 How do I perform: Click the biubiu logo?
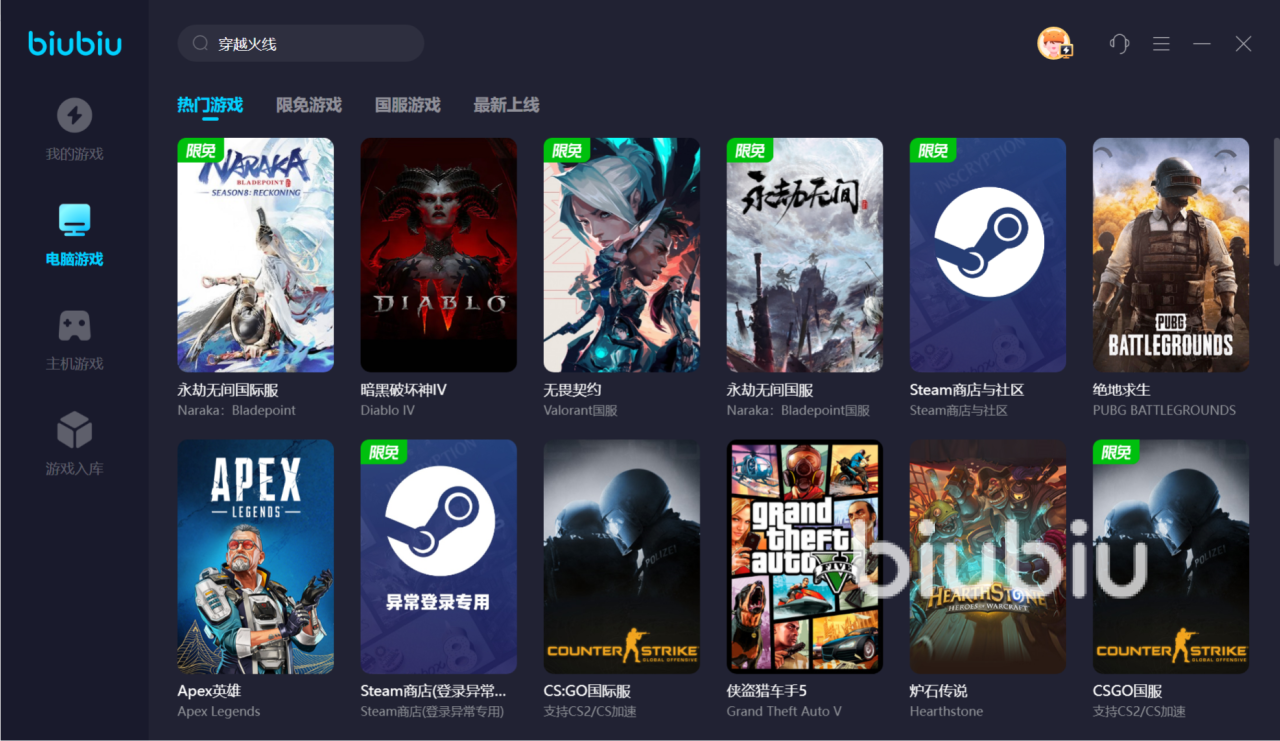pos(75,43)
